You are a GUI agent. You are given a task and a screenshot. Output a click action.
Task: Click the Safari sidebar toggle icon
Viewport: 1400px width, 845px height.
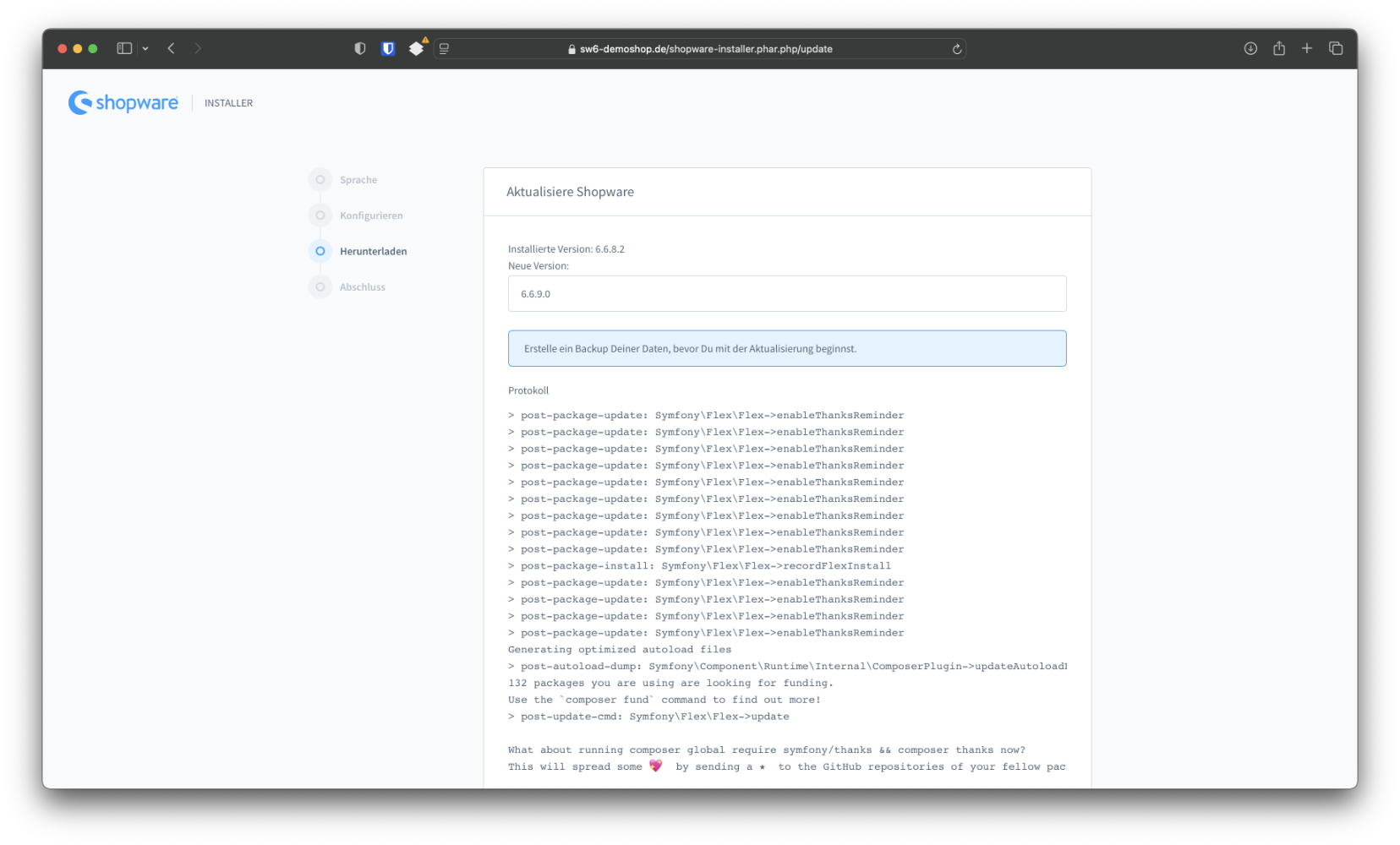point(124,49)
